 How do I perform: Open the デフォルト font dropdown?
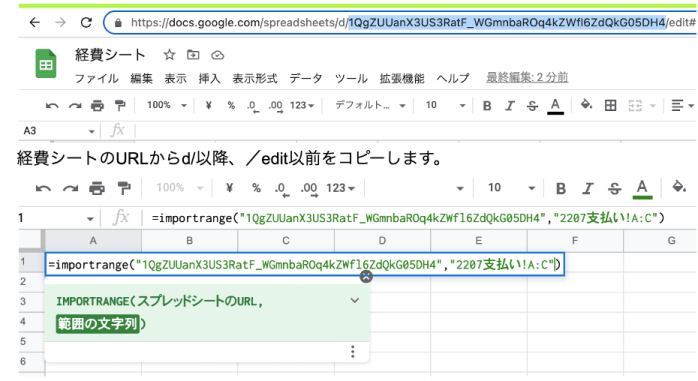(370, 105)
